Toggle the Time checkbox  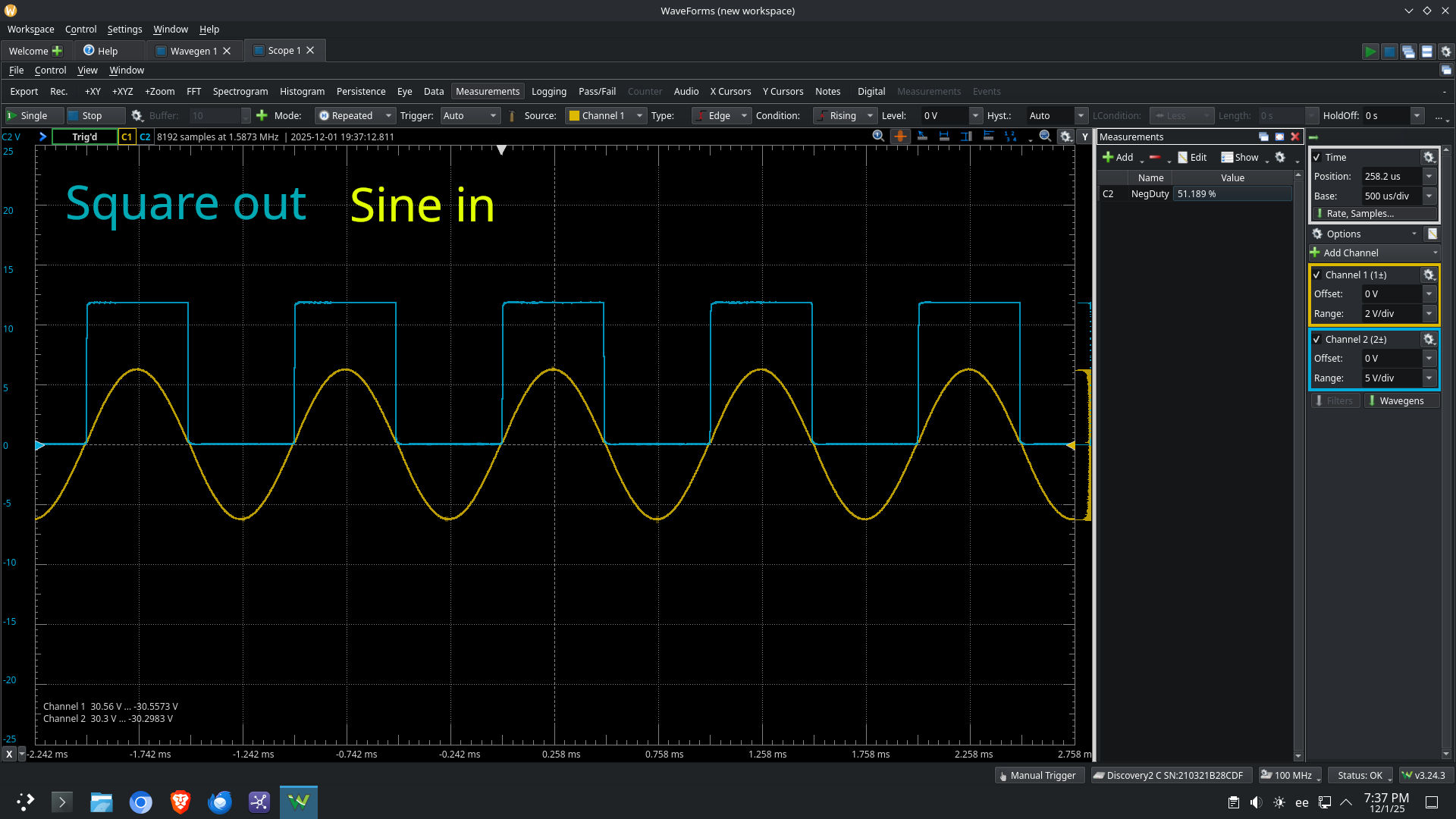point(1317,158)
